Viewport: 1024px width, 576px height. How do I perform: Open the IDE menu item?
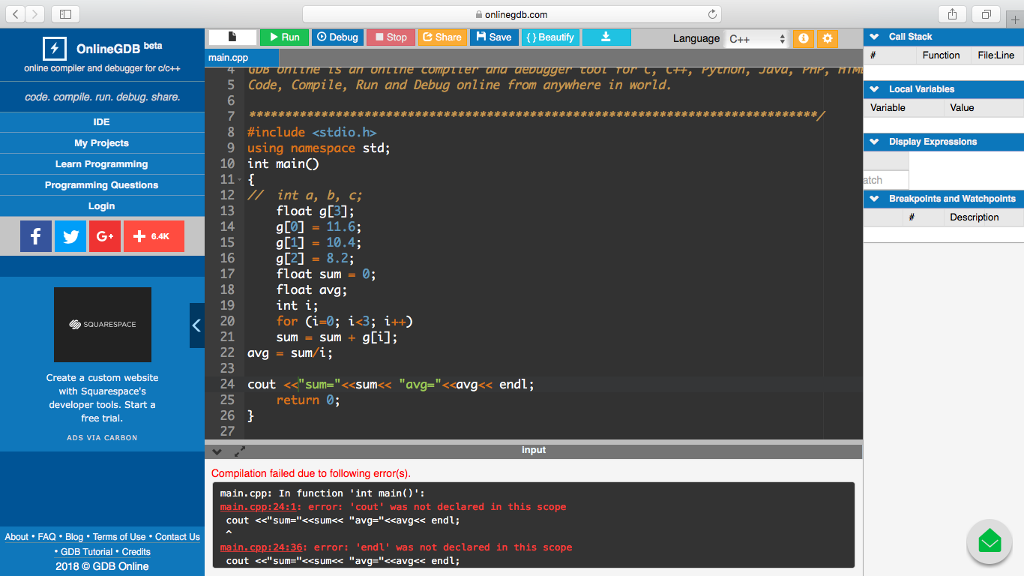102,122
